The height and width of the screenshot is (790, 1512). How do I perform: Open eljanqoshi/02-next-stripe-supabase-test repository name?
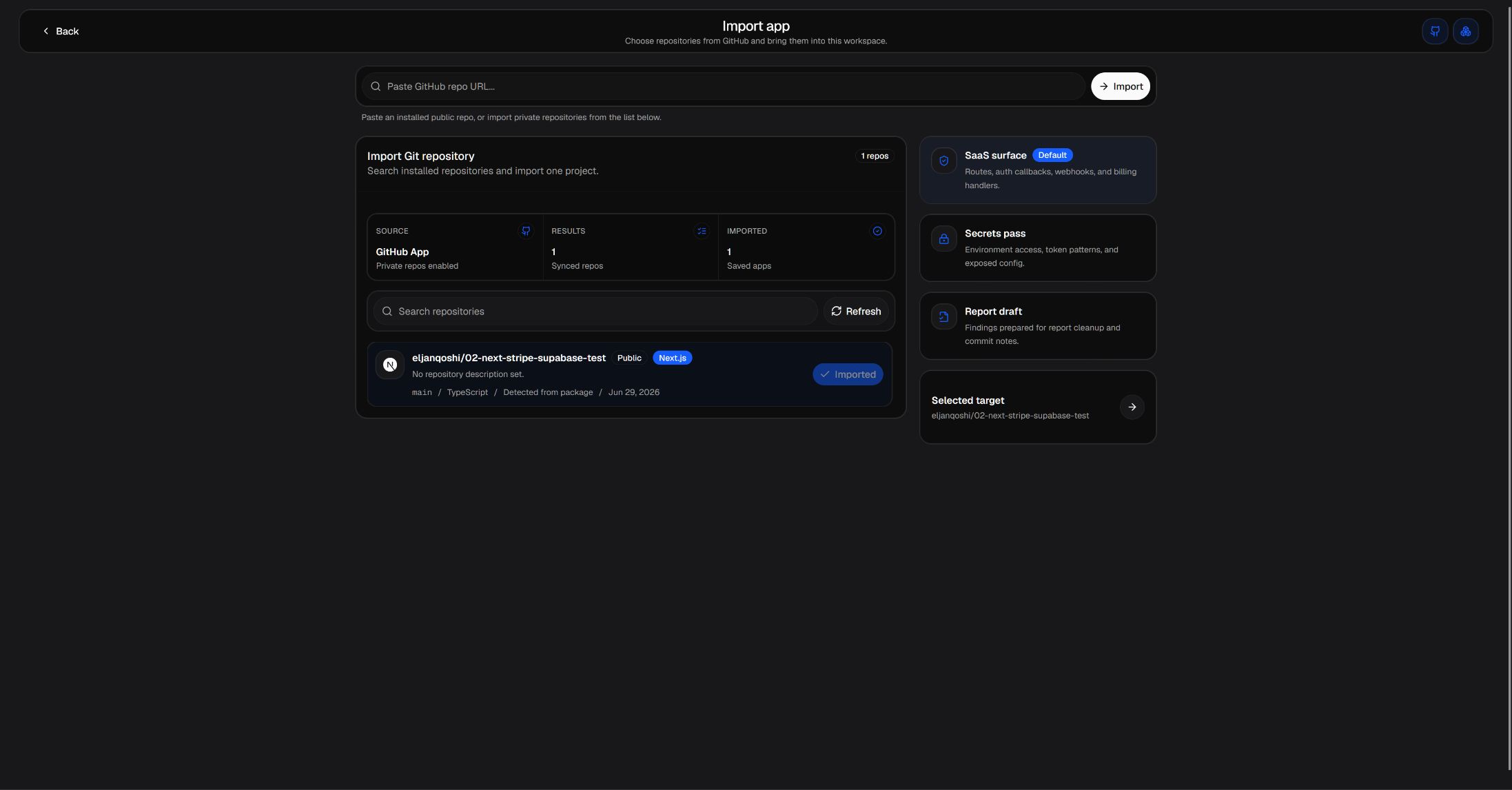(509, 358)
